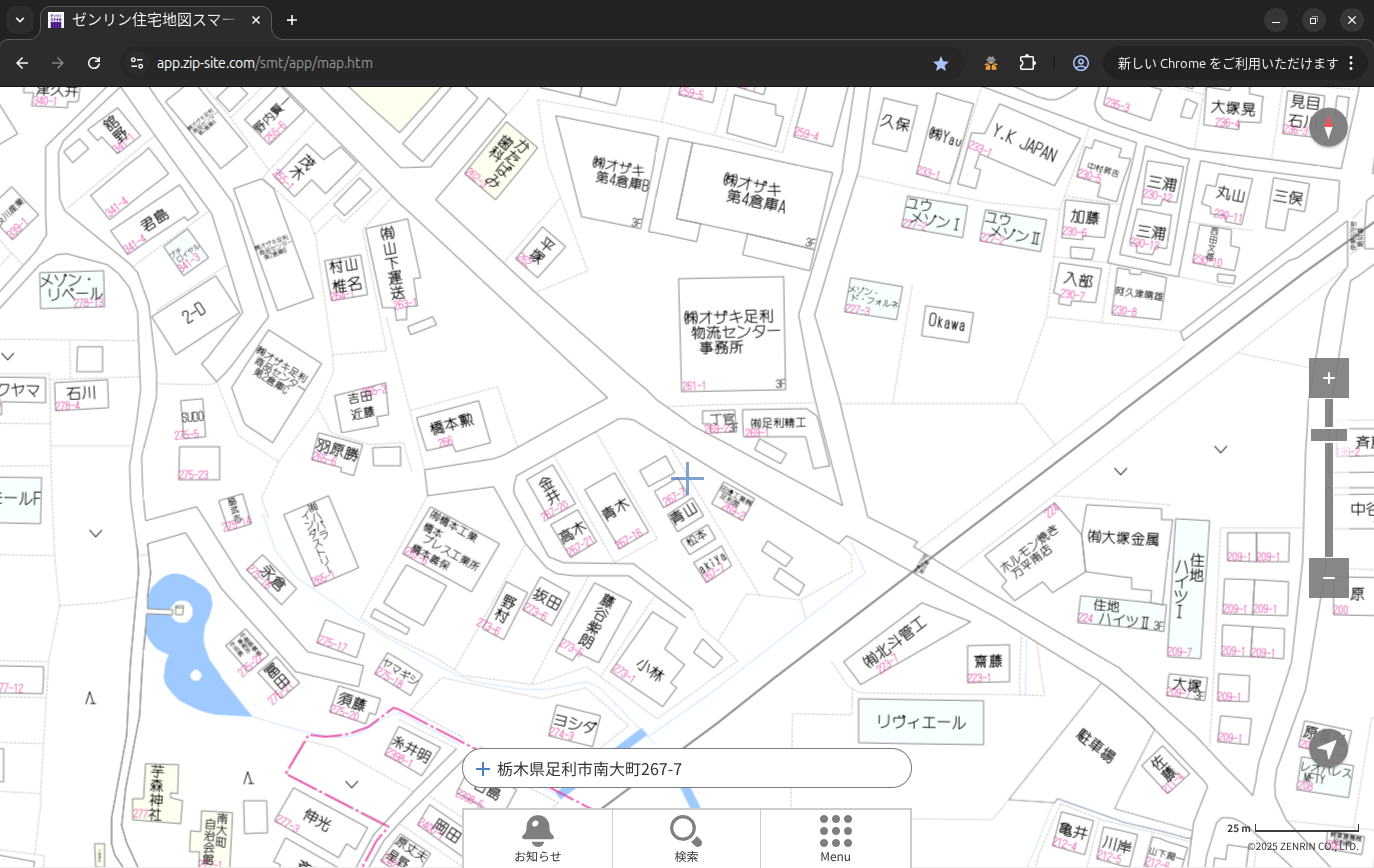Click the リヴィエール building
The width and height of the screenshot is (1374, 868).
click(921, 722)
